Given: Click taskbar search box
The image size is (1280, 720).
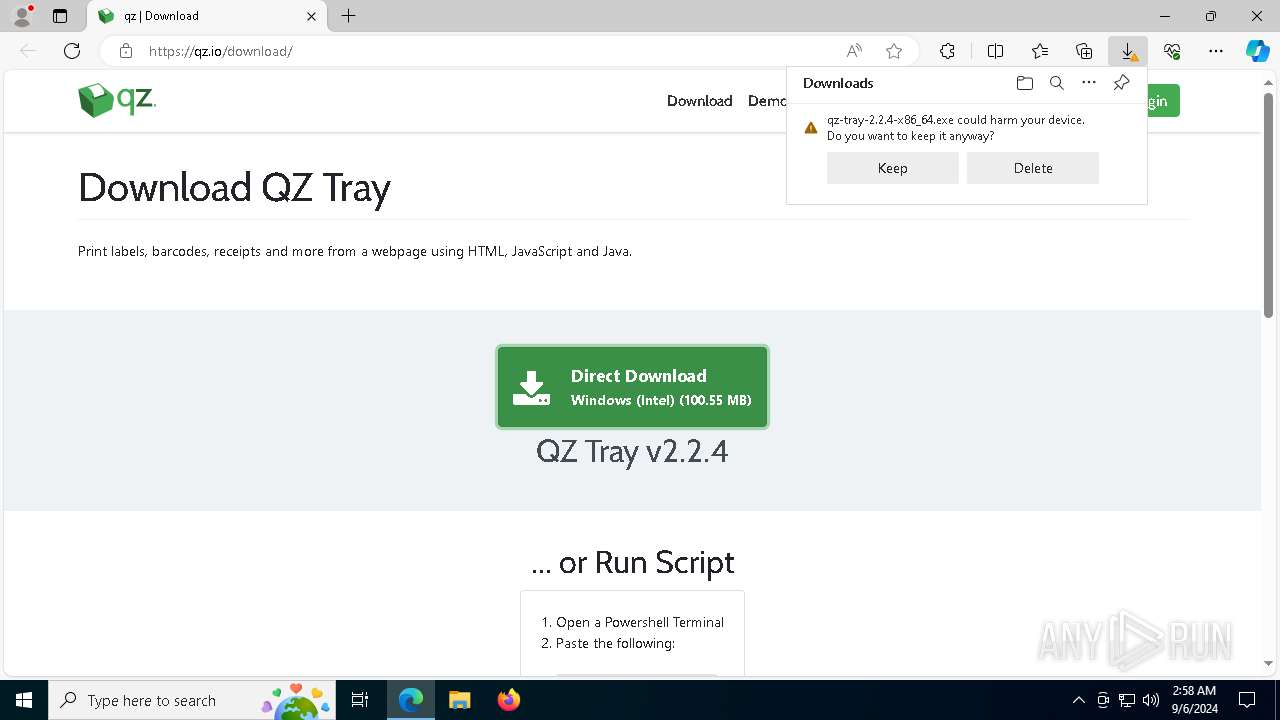Looking at the screenshot, I should tap(192, 700).
